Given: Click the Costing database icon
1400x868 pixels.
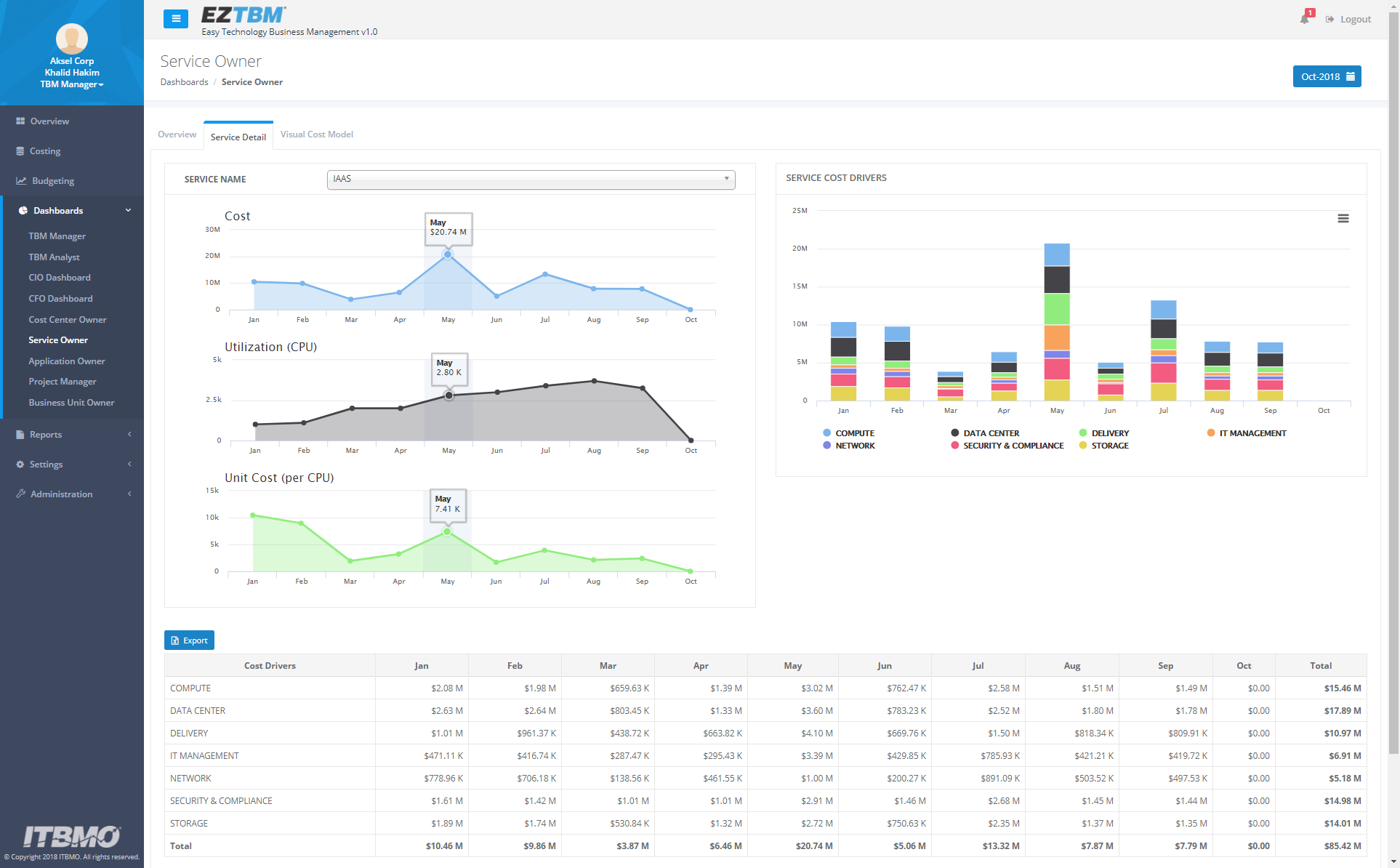Looking at the screenshot, I should coord(20,151).
